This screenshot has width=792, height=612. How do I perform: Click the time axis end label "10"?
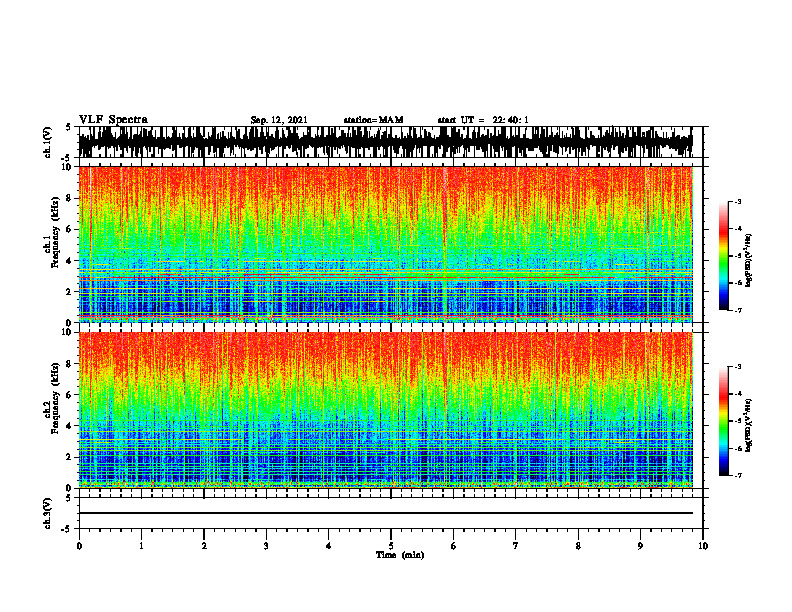tap(703, 546)
